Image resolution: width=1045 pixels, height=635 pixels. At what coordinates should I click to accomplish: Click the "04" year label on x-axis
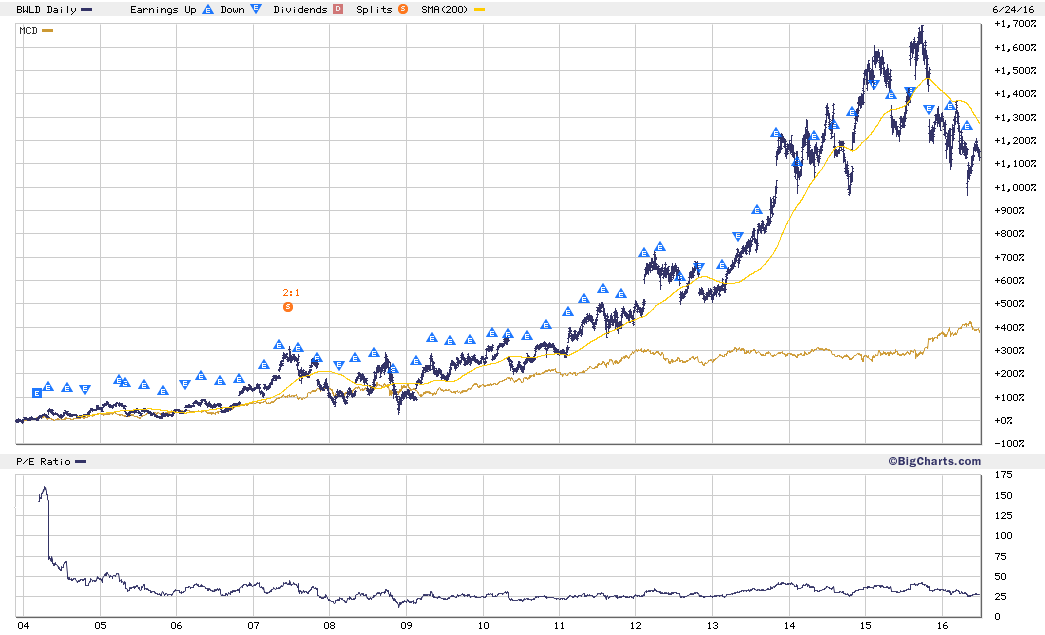click(x=23, y=625)
